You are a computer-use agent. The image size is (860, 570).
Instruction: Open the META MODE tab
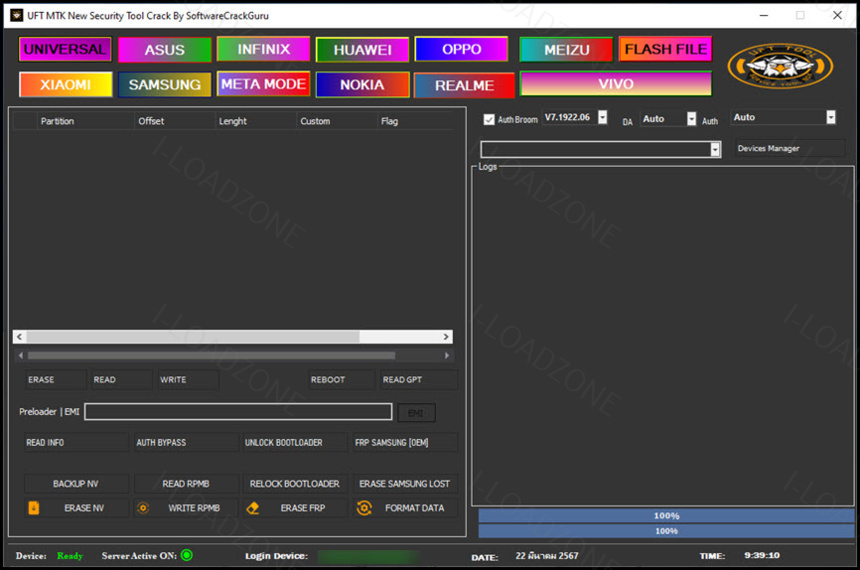(263, 84)
